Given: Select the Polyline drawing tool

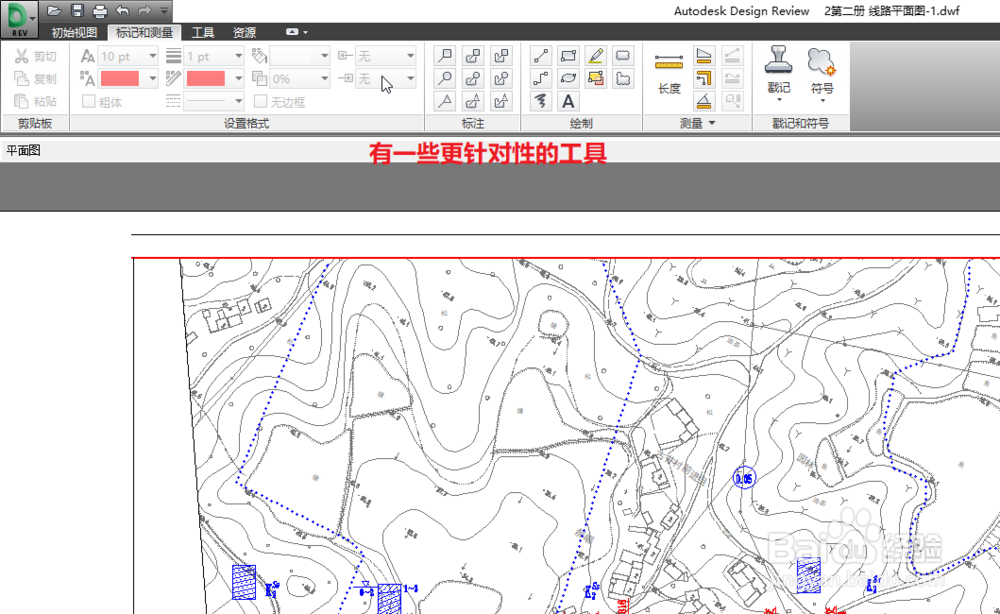Looking at the screenshot, I should point(541,78).
